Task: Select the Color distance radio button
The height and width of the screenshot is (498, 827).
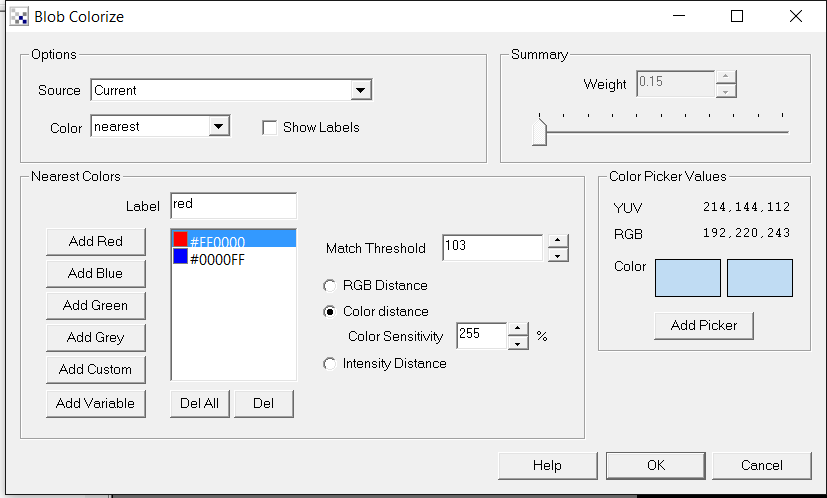Action: coord(330,311)
